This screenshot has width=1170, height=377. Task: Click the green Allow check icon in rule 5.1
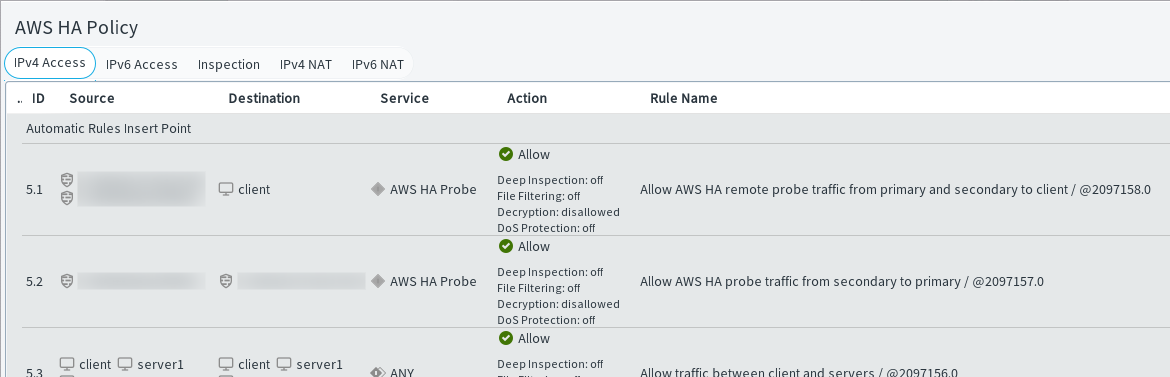tap(506, 155)
